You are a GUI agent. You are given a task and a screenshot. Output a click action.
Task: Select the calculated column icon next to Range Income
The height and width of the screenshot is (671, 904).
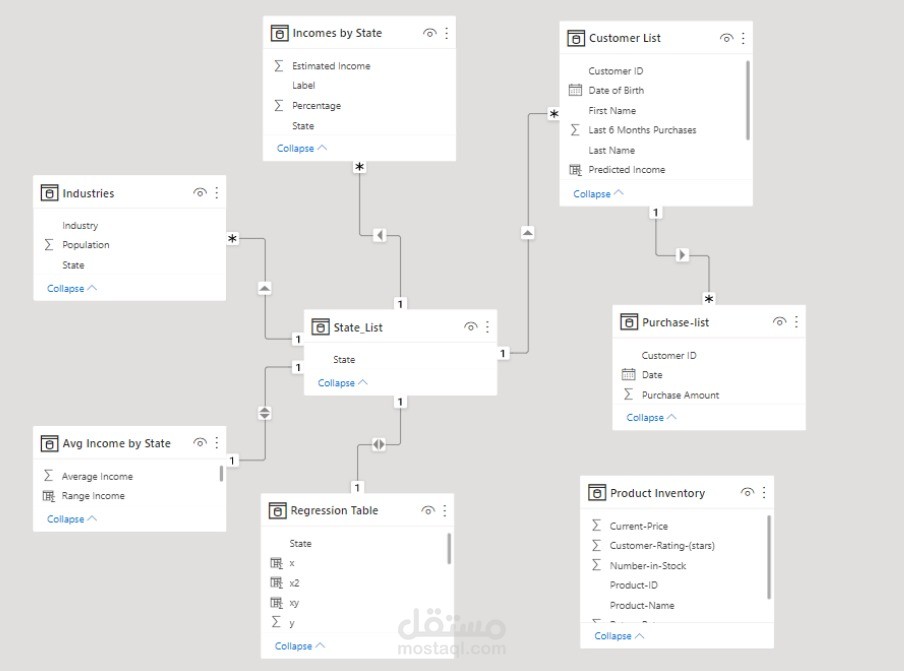point(49,496)
